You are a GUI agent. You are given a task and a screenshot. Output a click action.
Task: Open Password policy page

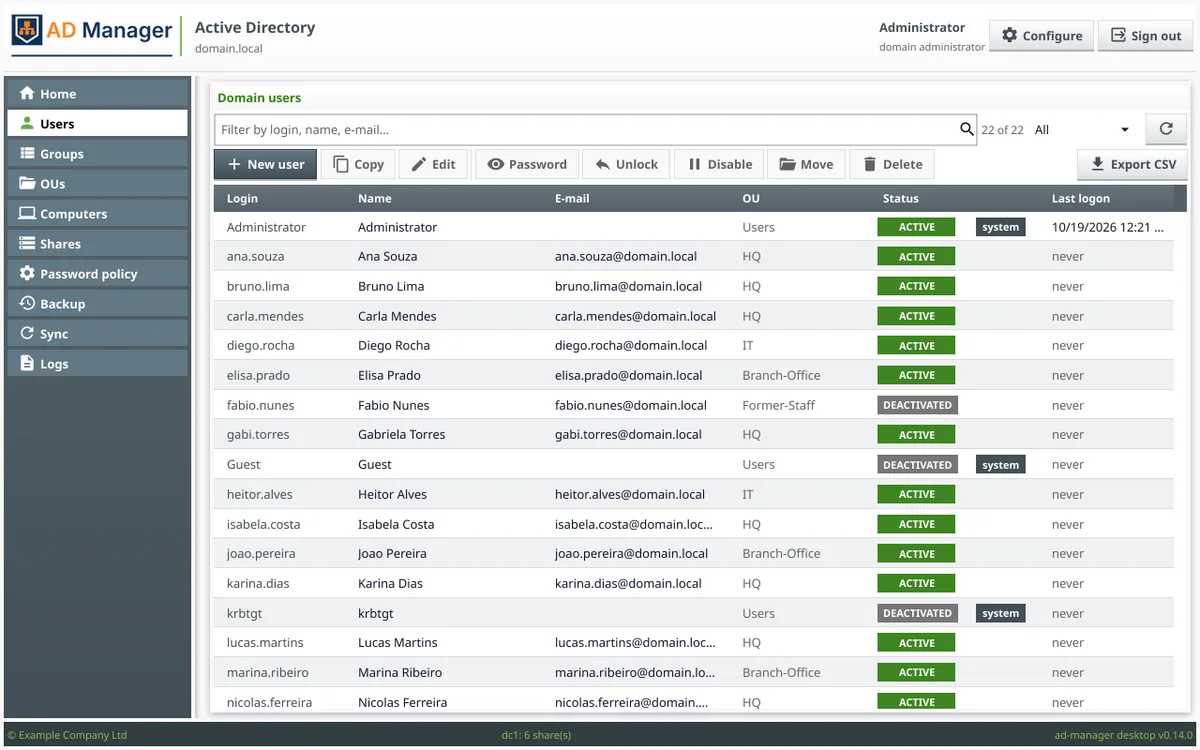point(96,273)
